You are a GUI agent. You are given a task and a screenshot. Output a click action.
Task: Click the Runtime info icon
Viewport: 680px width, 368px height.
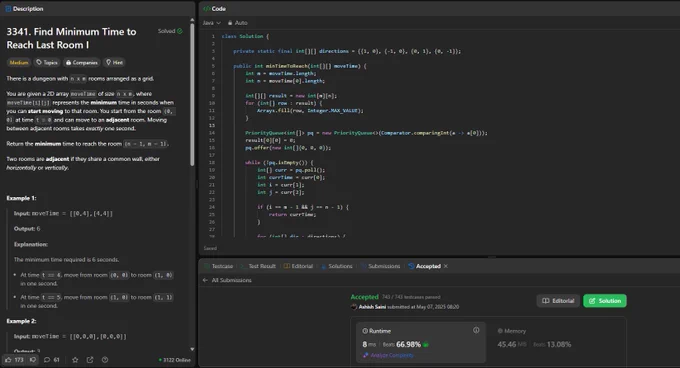click(x=476, y=330)
